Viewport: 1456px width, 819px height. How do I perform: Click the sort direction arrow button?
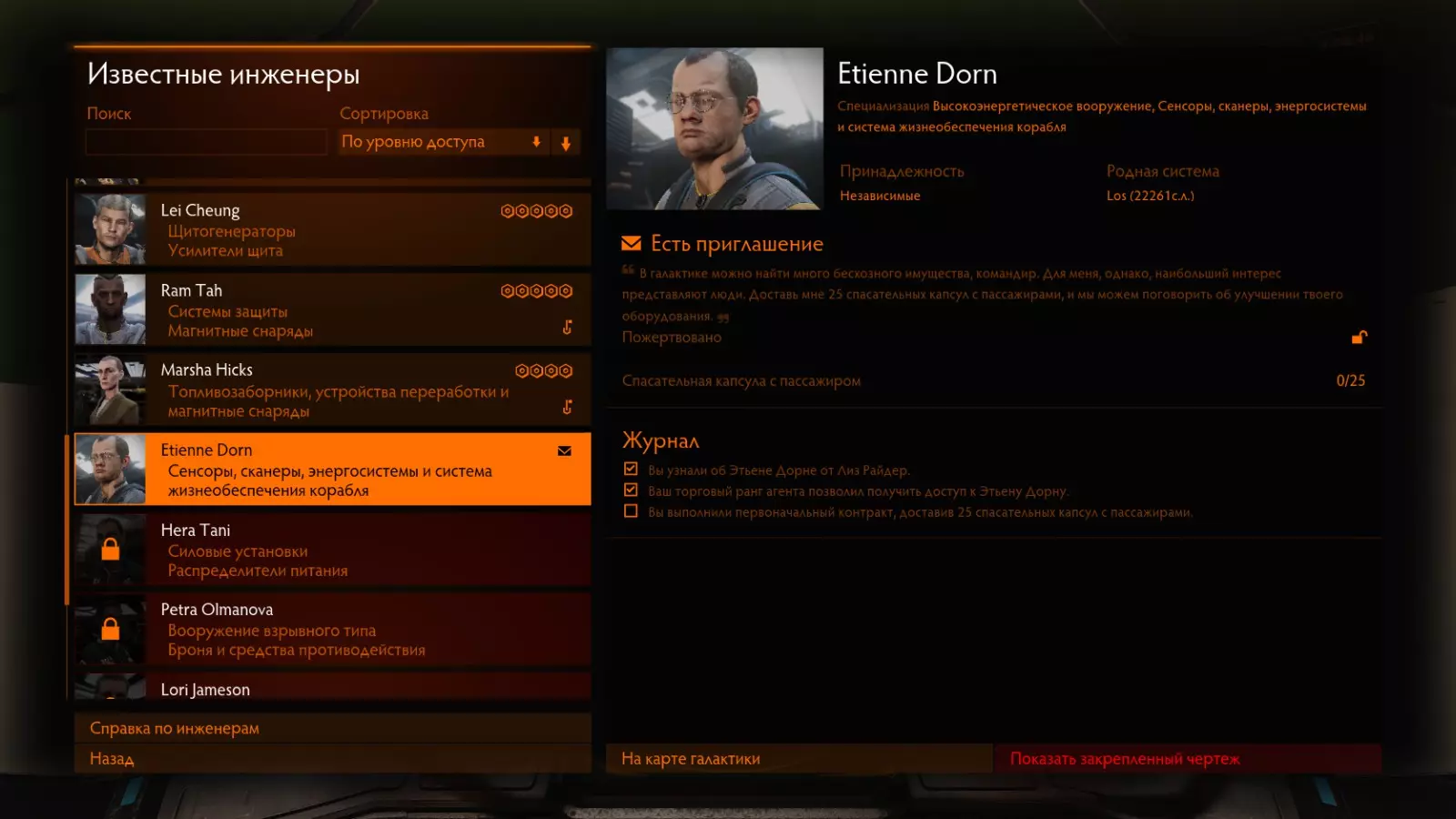[x=566, y=142]
